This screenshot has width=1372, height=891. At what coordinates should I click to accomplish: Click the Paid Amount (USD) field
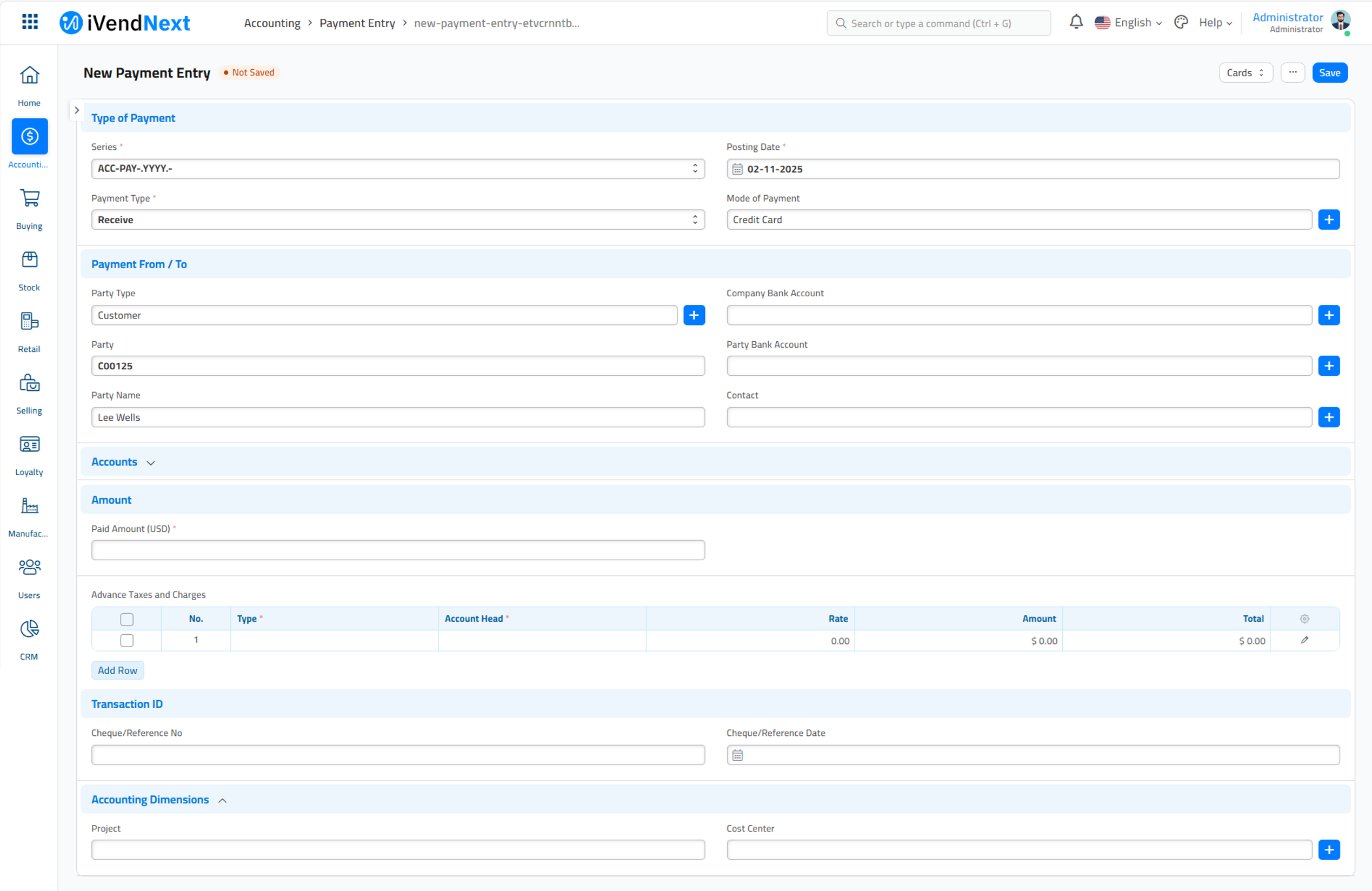(x=397, y=550)
